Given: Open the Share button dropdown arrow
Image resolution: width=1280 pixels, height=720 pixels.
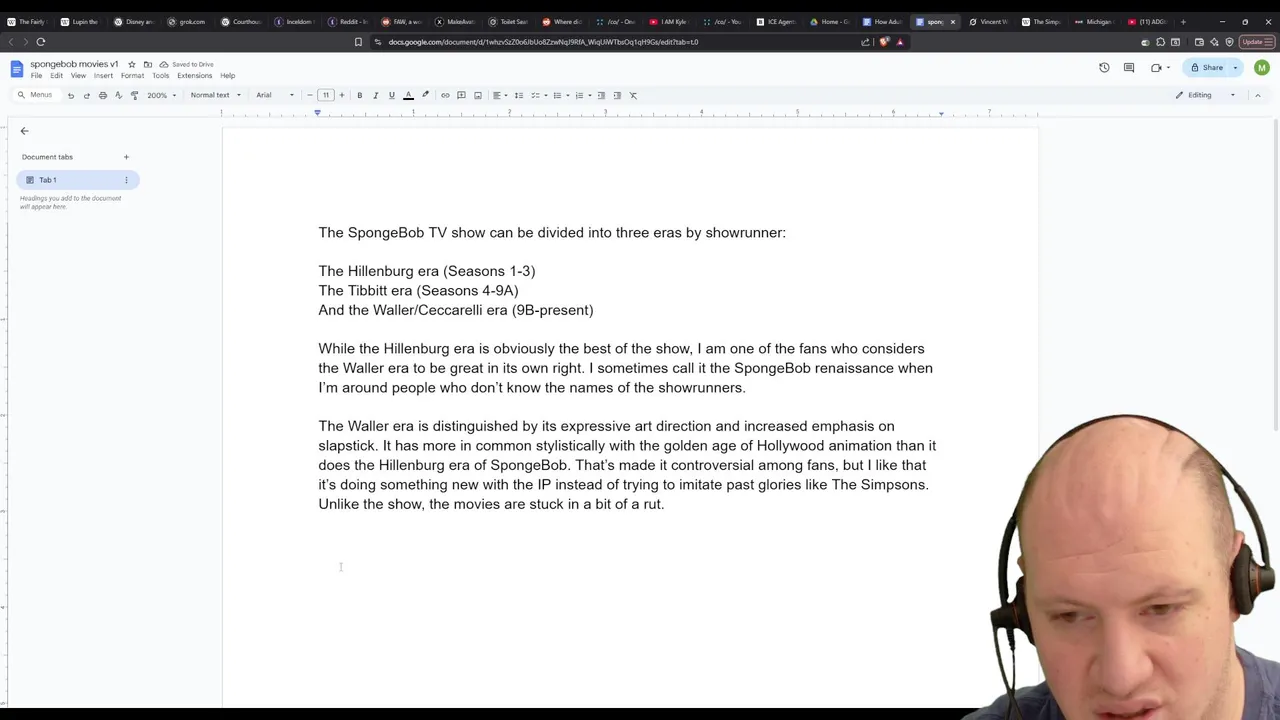Looking at the screenshot, I should click(x=1235, y=67).
